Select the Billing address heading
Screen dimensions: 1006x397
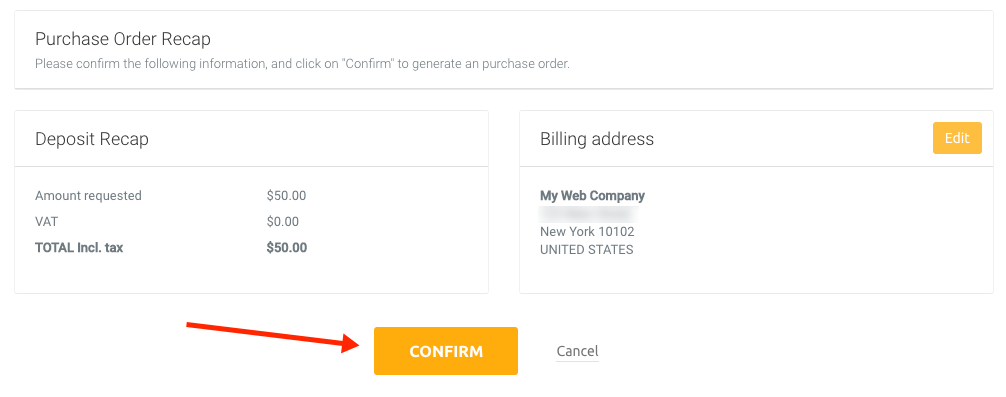point(597,139)
